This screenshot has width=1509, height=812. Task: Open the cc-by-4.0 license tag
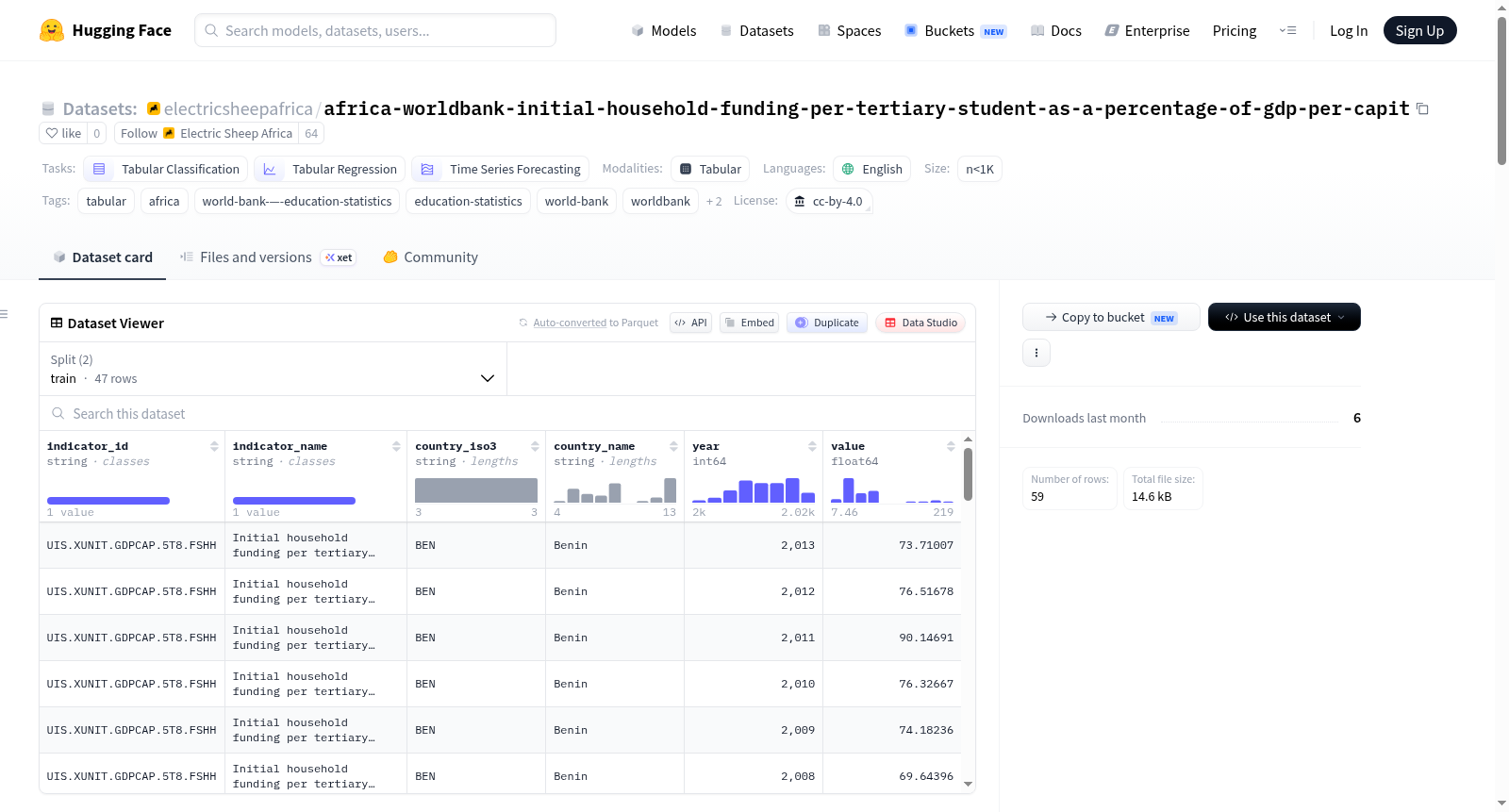[829, 201]
